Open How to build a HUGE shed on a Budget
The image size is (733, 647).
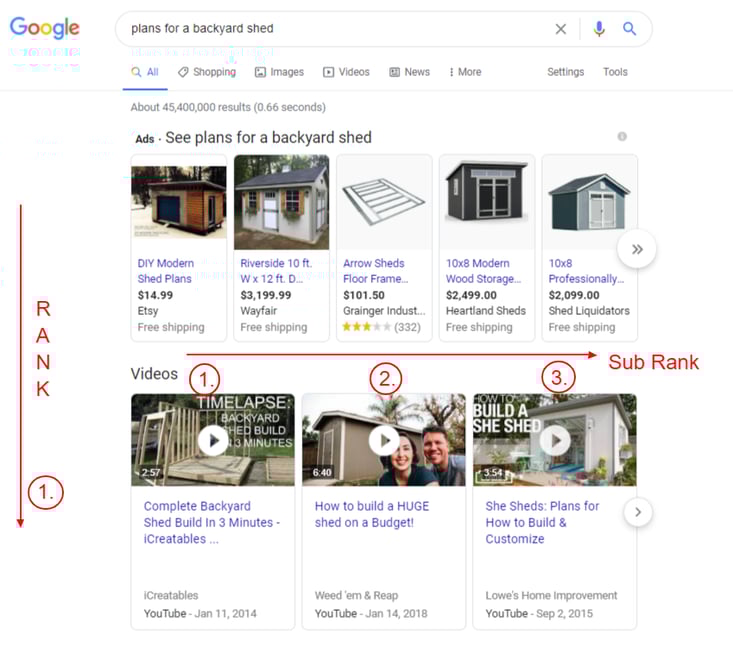372,514
